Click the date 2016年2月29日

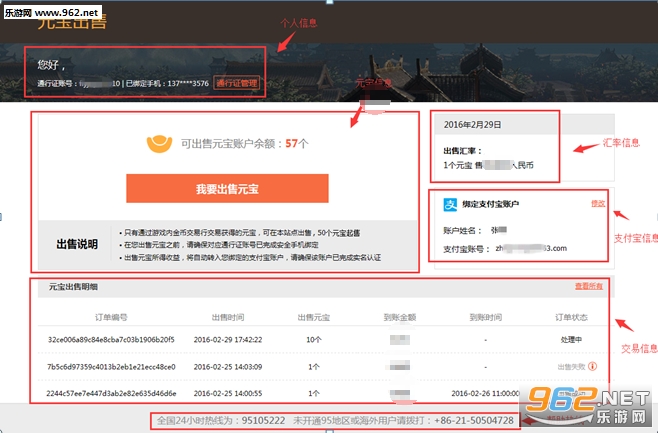pyautogui.click(x=472, y=125)
